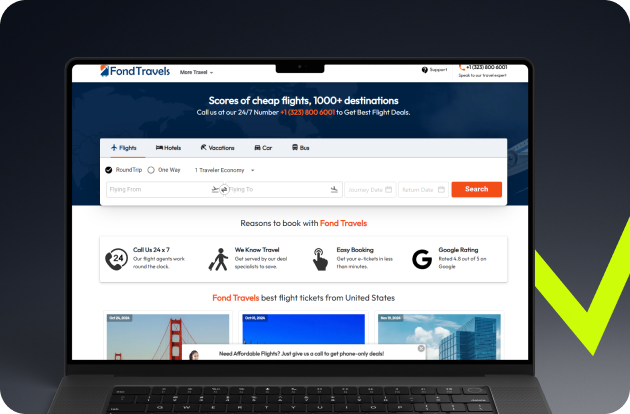Expand the More Travel dropdown
This screenshot has width=630, height=414.
coord(197,72)
